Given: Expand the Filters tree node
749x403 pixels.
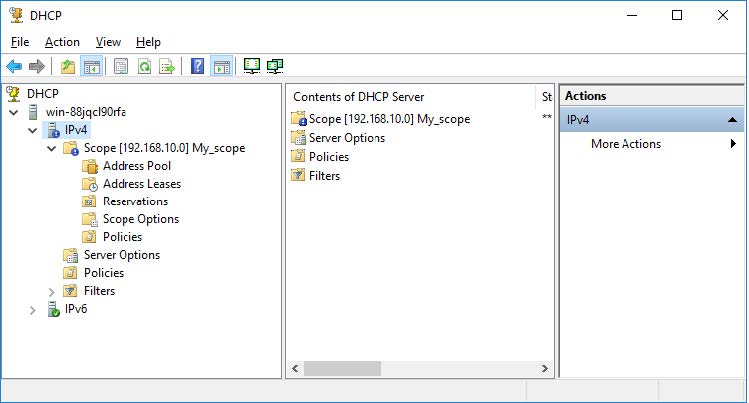Looking at the screenshot, I should coord(52,292).
